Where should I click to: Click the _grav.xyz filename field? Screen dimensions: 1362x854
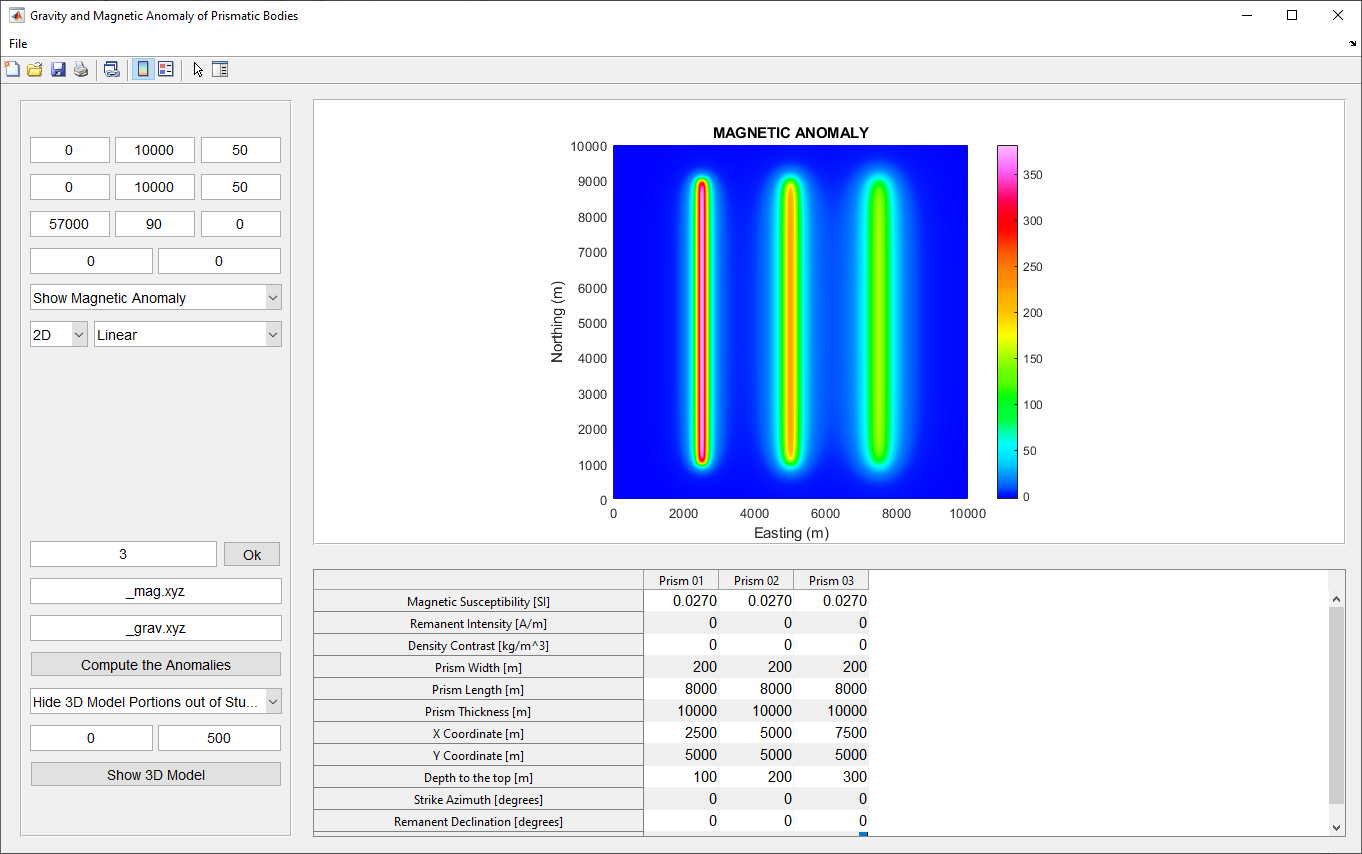[x=156, y=628]
